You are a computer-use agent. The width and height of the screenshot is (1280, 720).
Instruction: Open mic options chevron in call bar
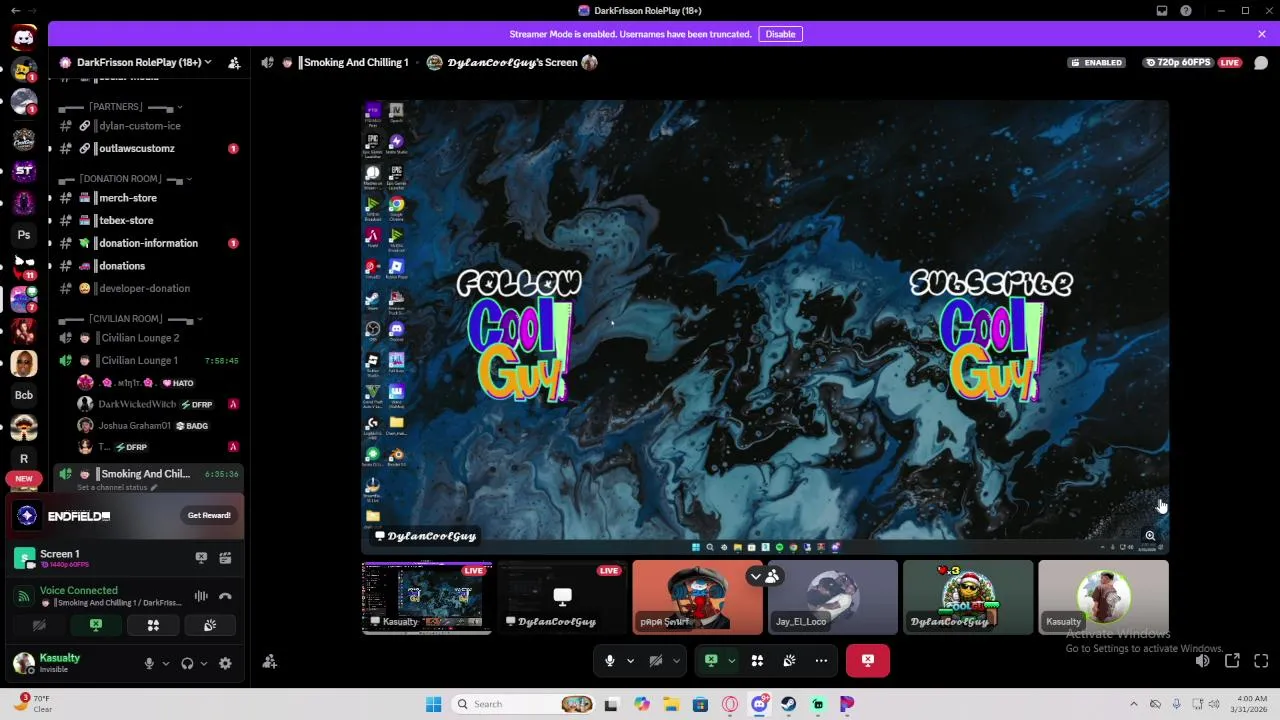630,660
